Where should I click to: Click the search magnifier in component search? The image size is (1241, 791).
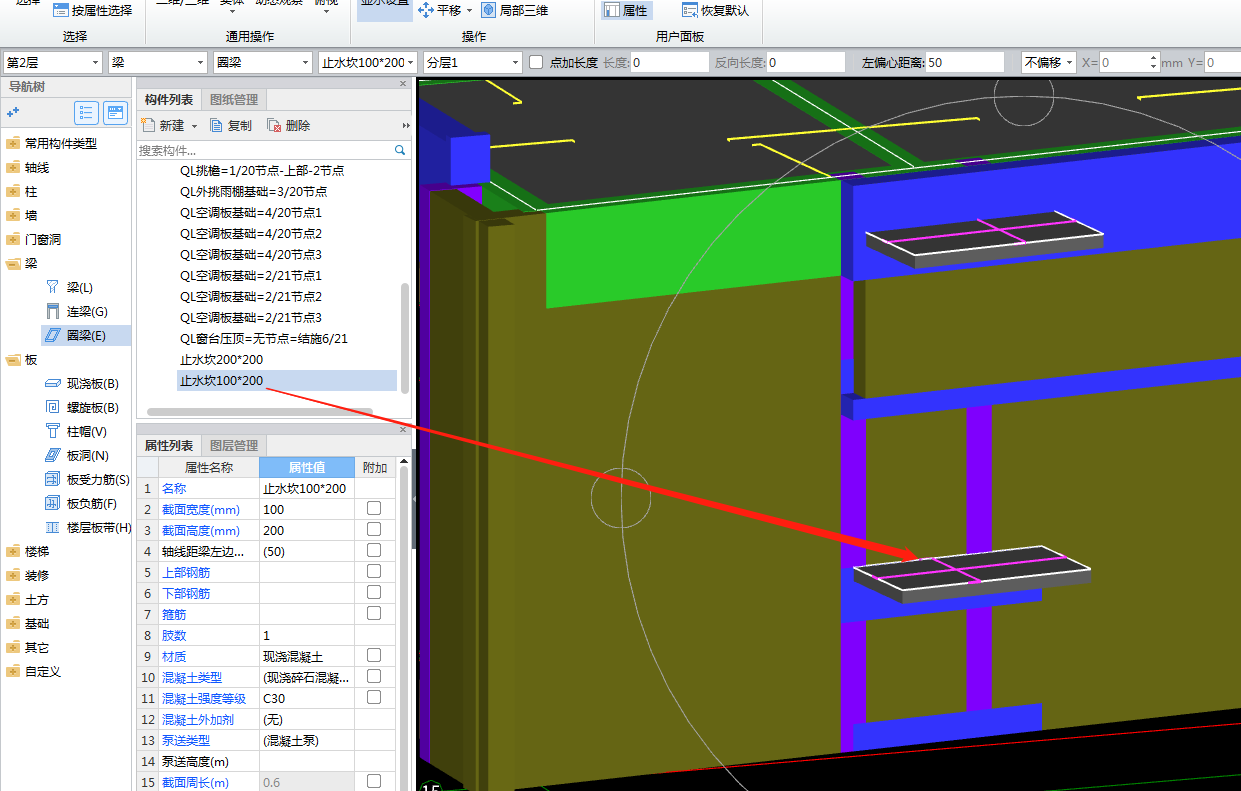pos(400,150)
